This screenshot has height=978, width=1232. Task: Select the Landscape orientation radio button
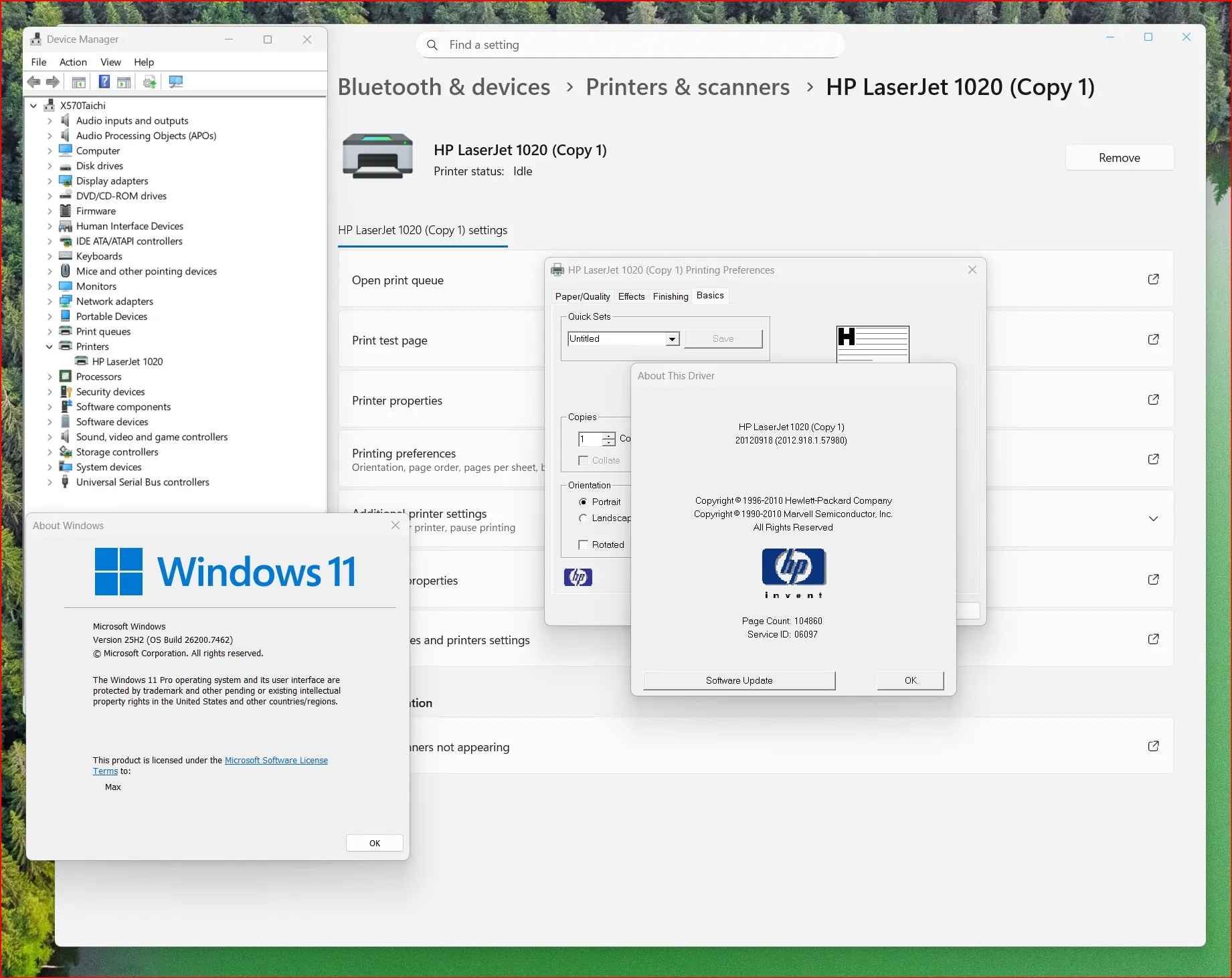tap(583, 518)
